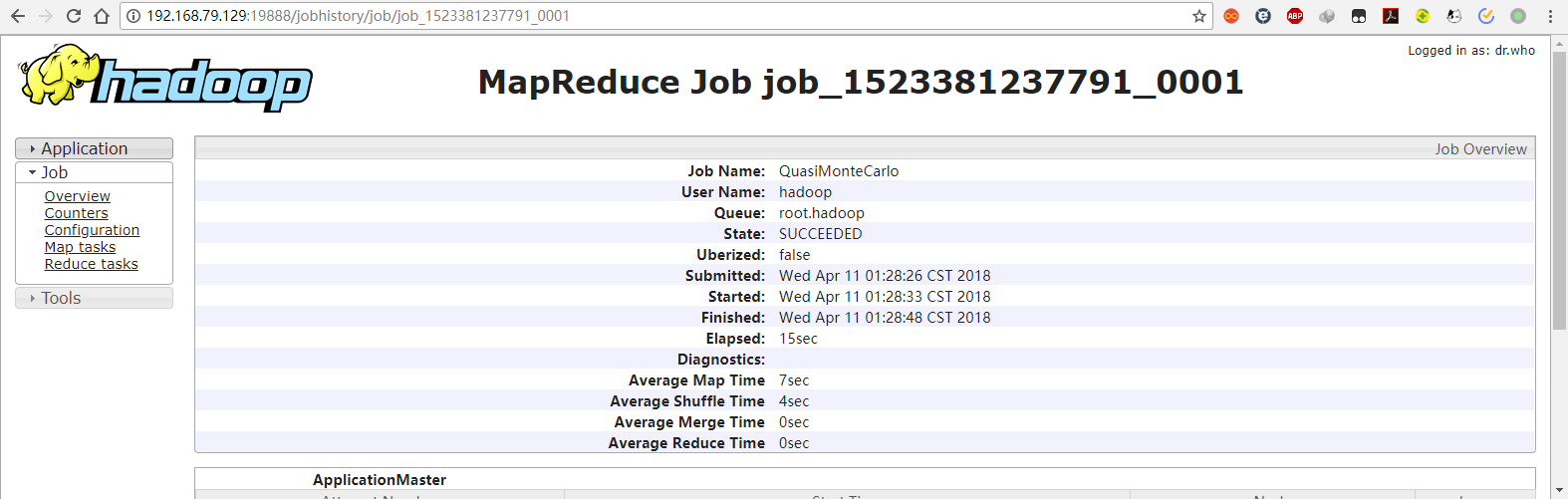Open the Counters link
Screen dimensions: 1568x499
click(x=77, y=213)
